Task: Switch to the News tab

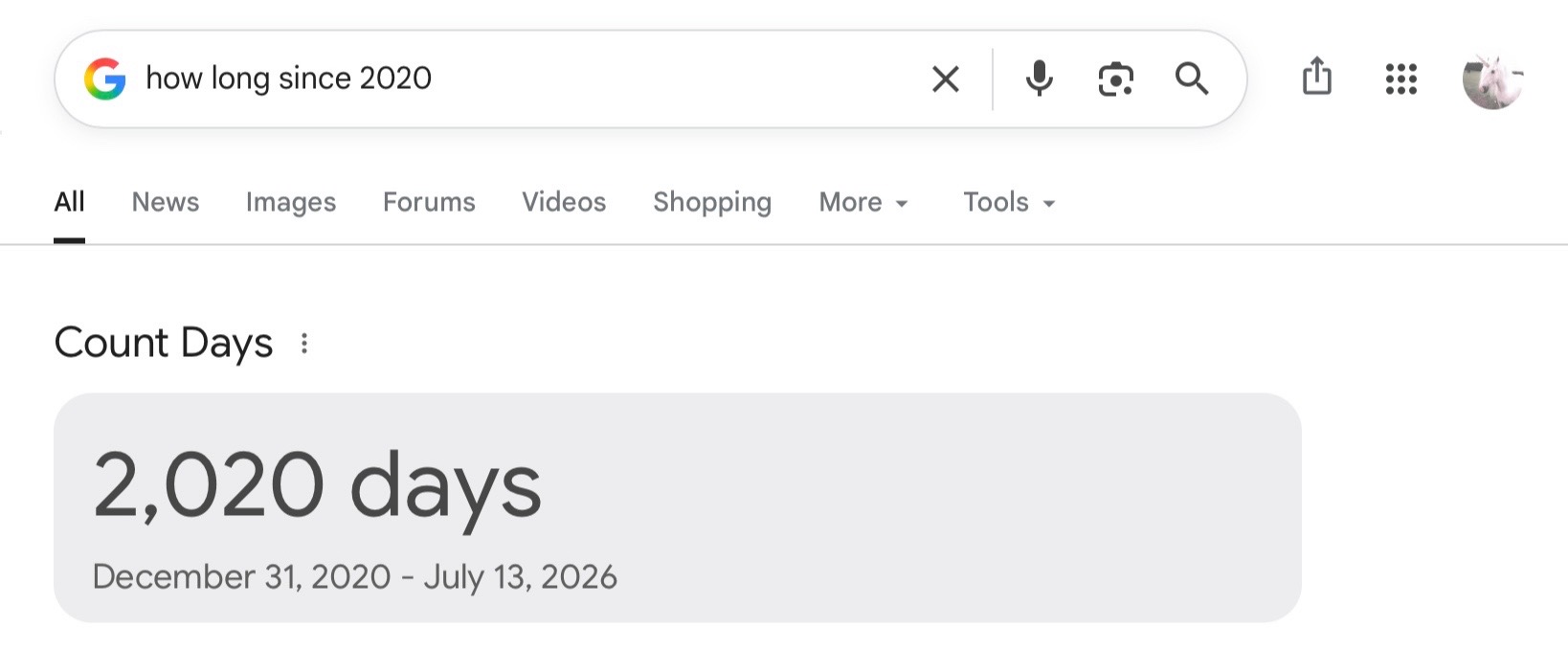Action: [x=166, y=202]
